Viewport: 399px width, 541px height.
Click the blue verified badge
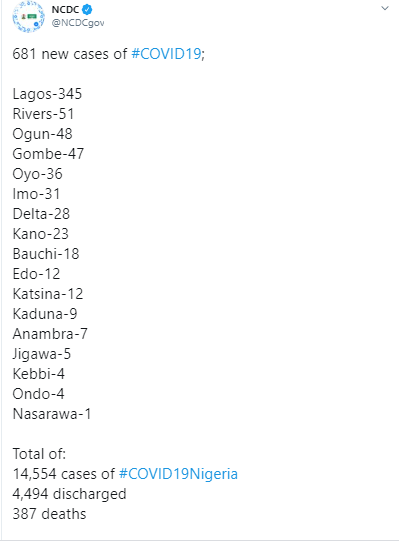pyautogui.click(x=87, y=10)
